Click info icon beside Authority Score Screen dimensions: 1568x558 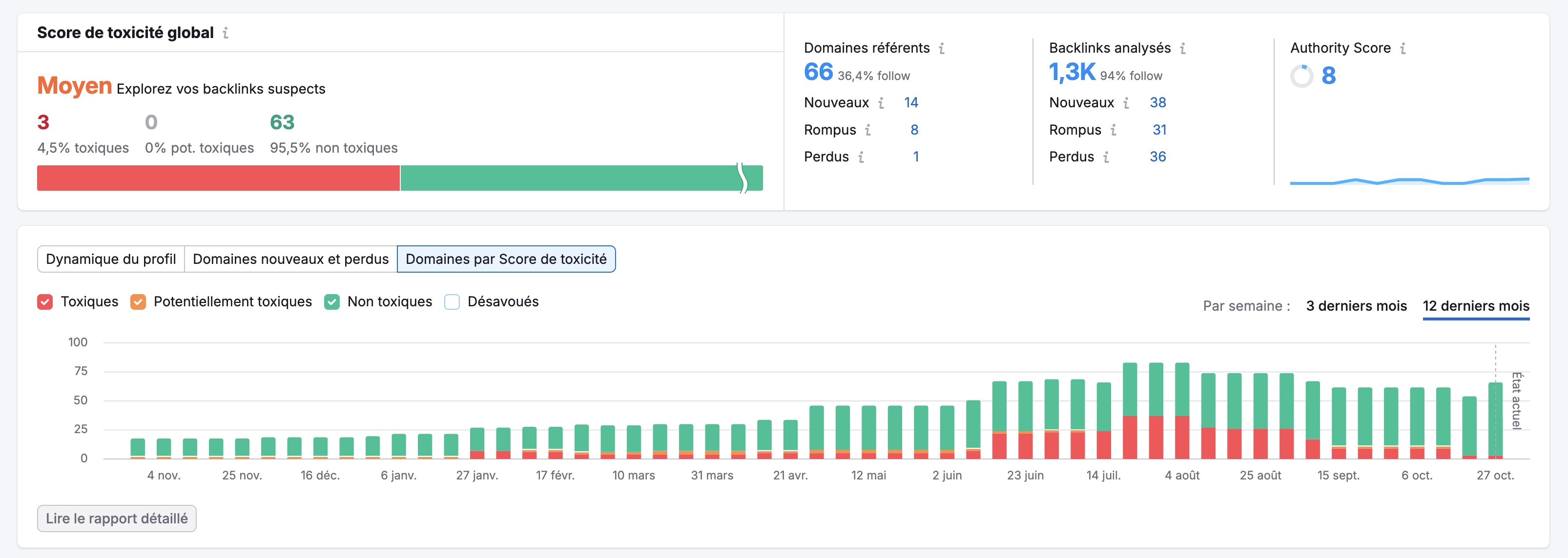(x=1403, y=48)
